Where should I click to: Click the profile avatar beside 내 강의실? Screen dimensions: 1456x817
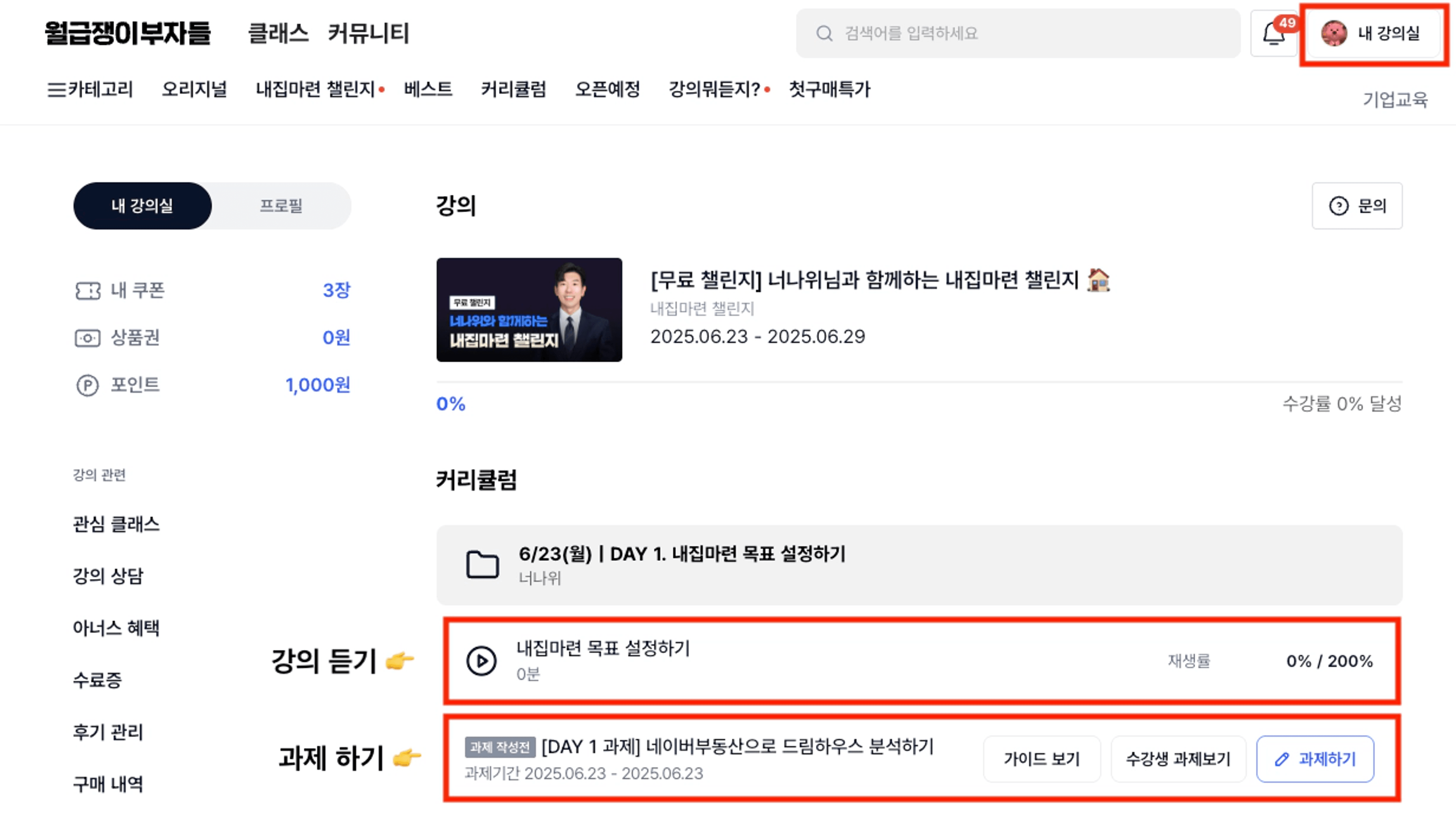tap(1334, 33)
